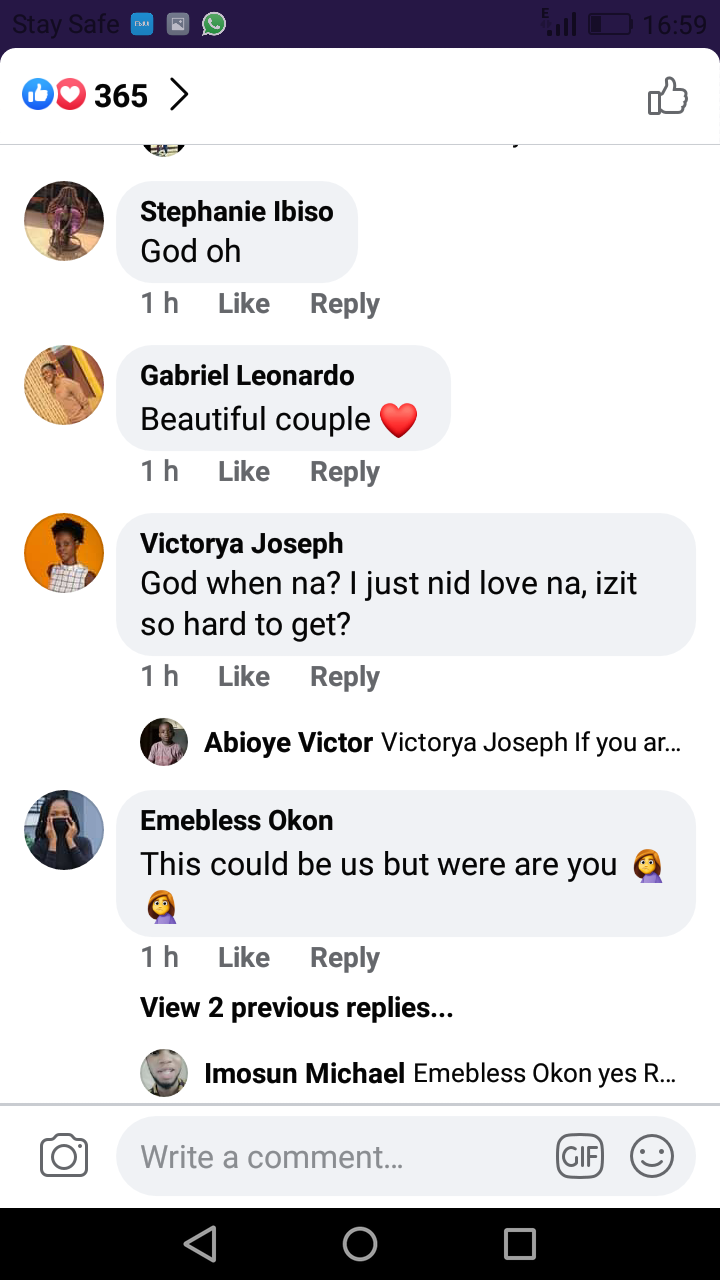Image resolution: width=720 pixels, height=1280 pixels.
Task: Reply to Emebless Okon's comment
Action: pos(345,958)
